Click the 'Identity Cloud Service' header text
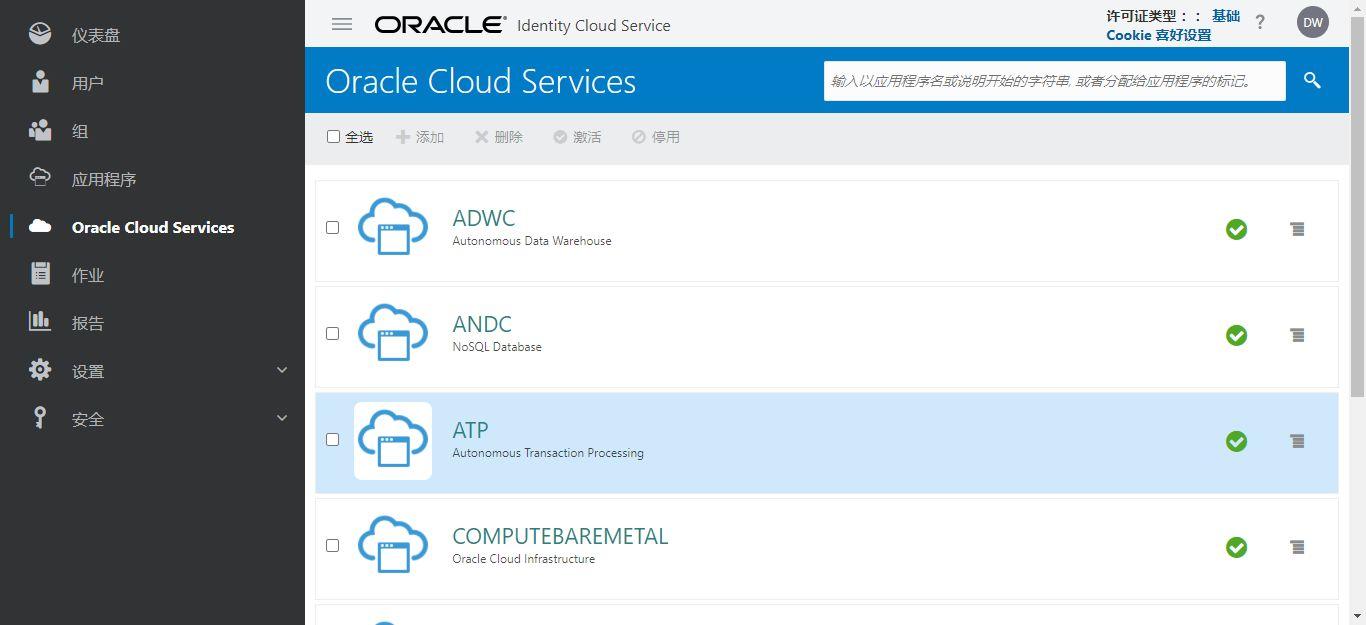 coord(594,25)
